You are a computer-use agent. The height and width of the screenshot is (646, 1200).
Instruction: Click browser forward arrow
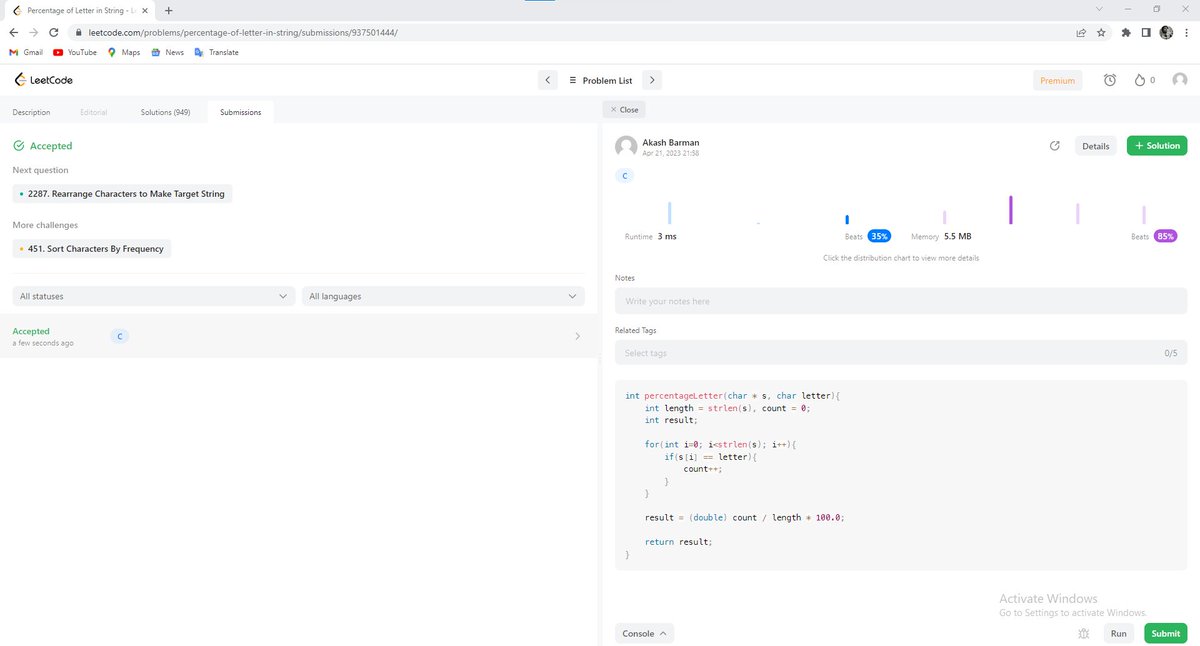tap(33, 32)
